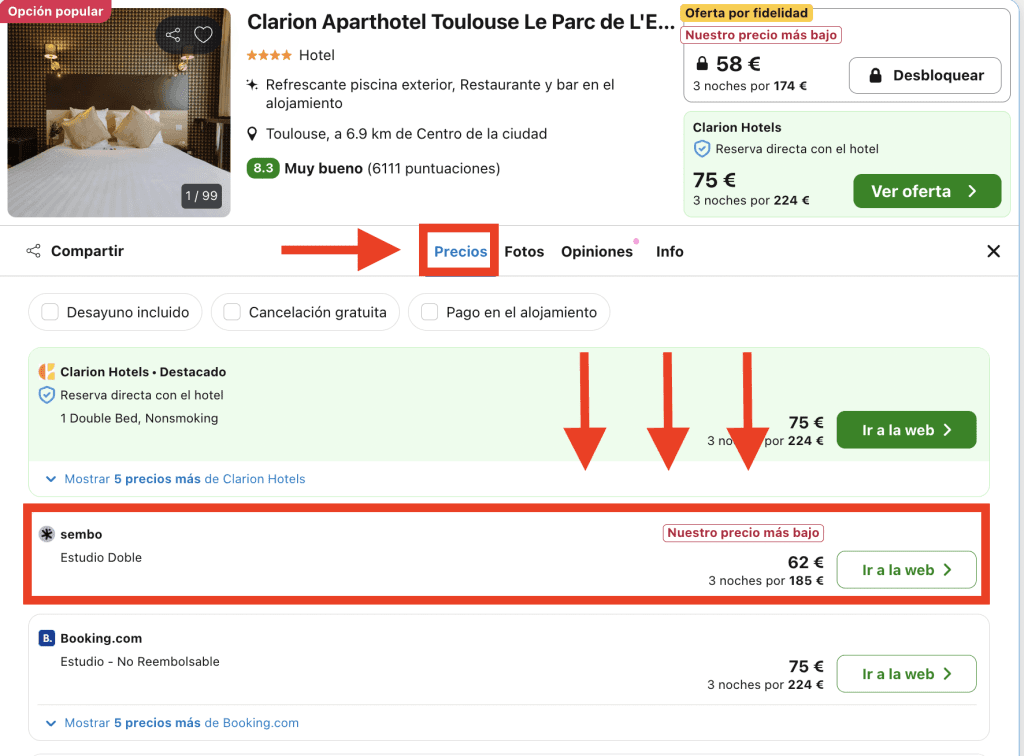Check the Cancelación gratuita option
This screenshot has width=1024, height=756.
click(x=232, y=312)
